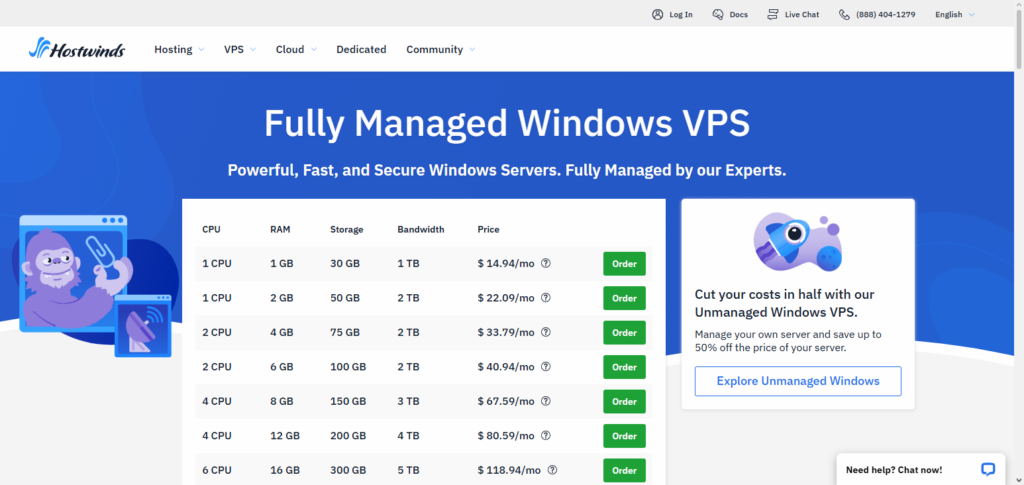Viewport: 1024px width, 485px height.
Task: Click the $ 14.94/mo price
Action: pyautogui.click(x=506, y=263)
